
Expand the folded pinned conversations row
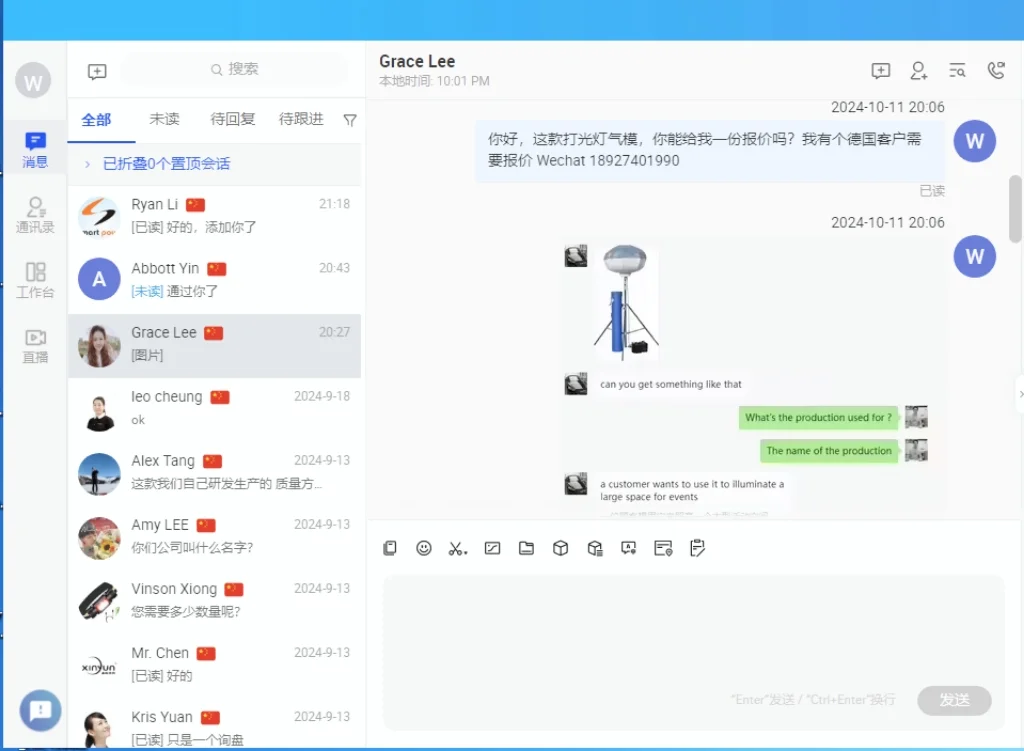pos(215,164)
